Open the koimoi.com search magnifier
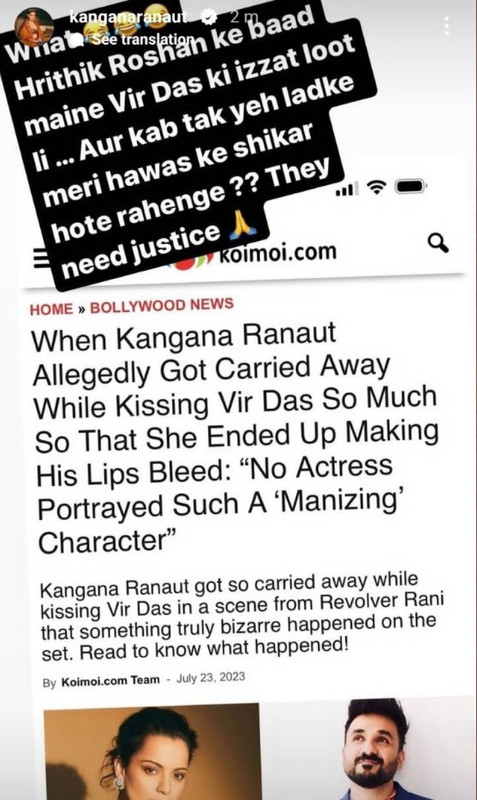 coord(438,243)
